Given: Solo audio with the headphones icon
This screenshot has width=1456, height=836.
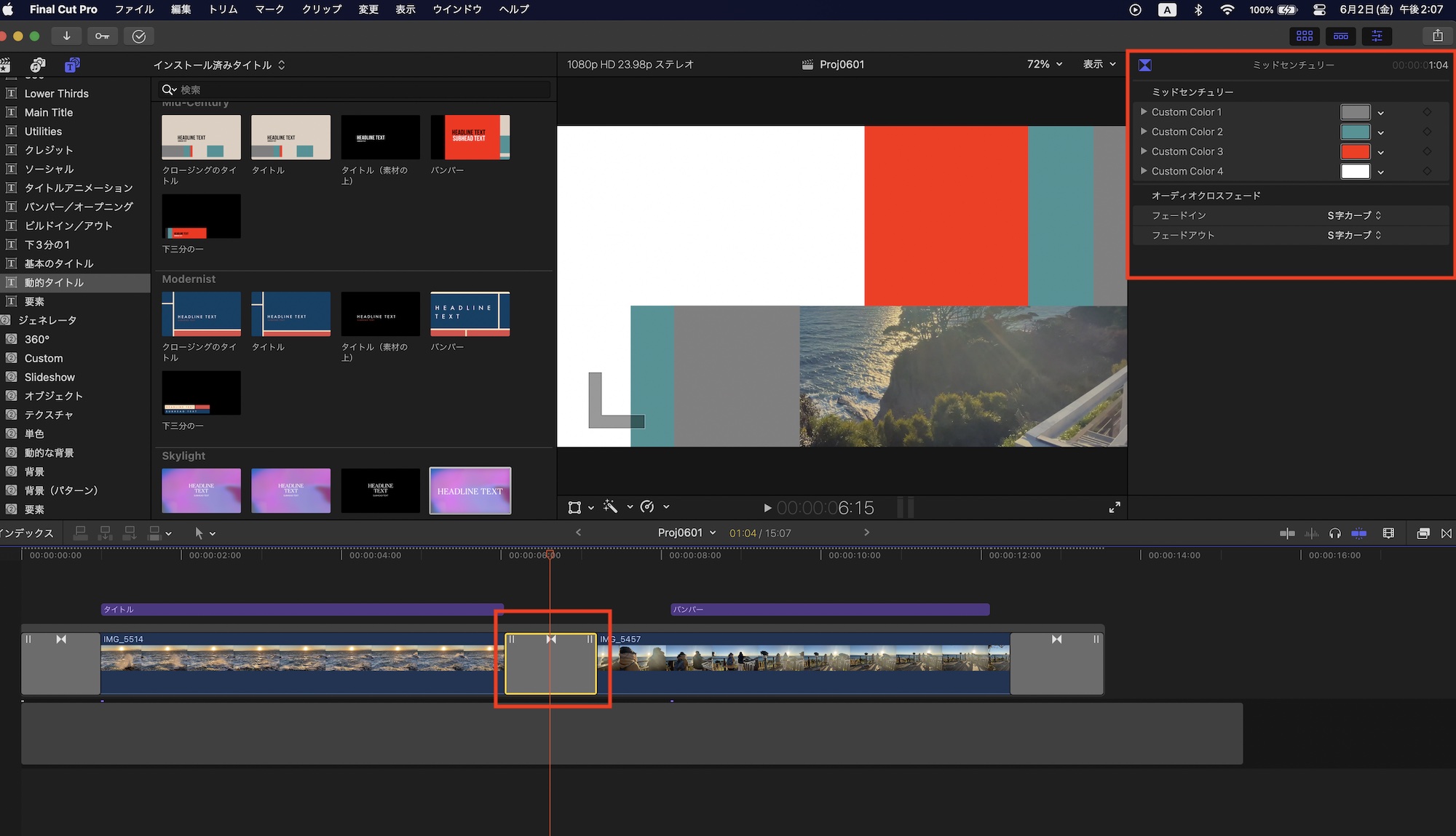Looking at the screenshot, I should click(x=1334, y=533).
